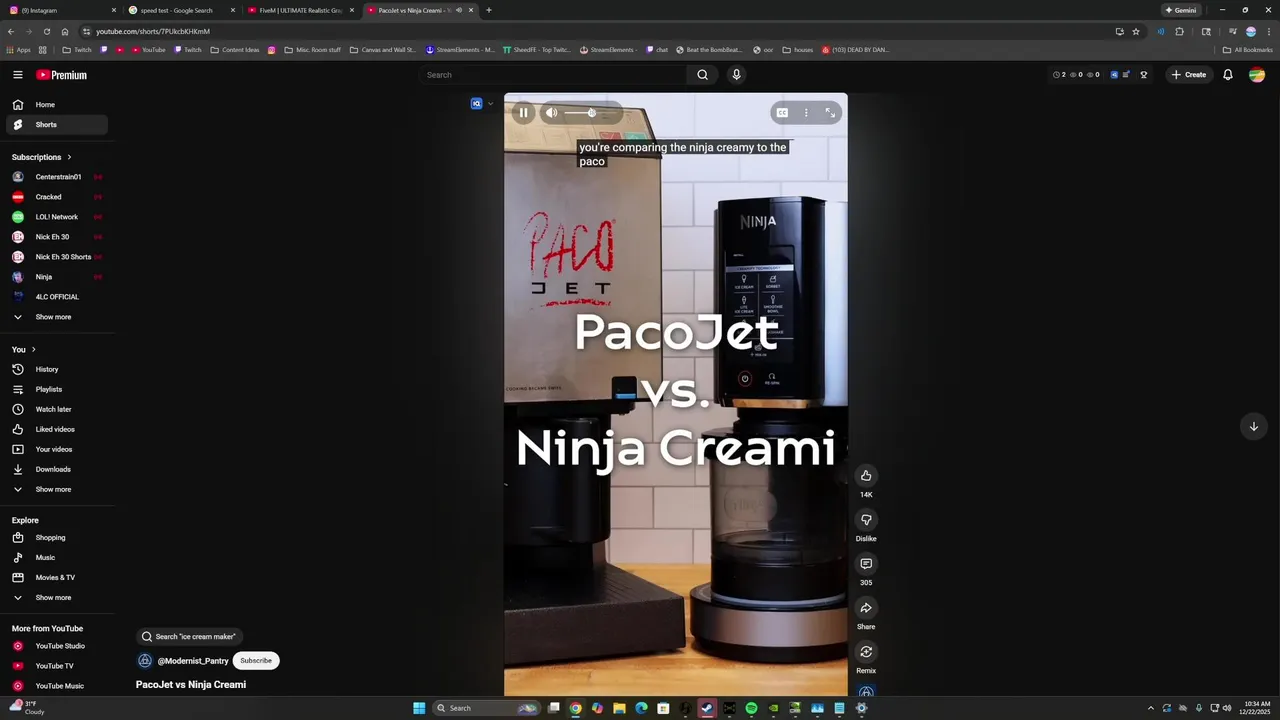Open Home in the sidebar
This screenshot has width=1280, height=720.
point(57,105)
